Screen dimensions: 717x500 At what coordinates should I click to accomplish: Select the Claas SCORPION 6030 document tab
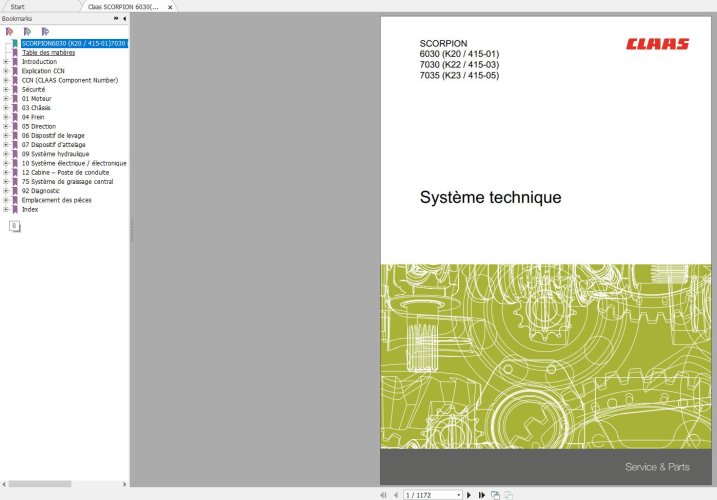pos(123,7)
